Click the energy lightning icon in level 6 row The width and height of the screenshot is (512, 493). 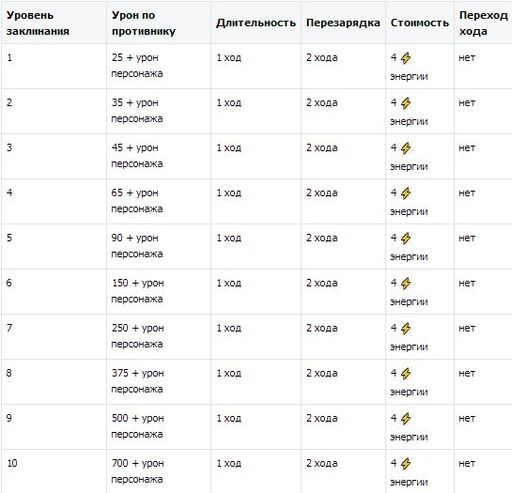pos(406,284)
